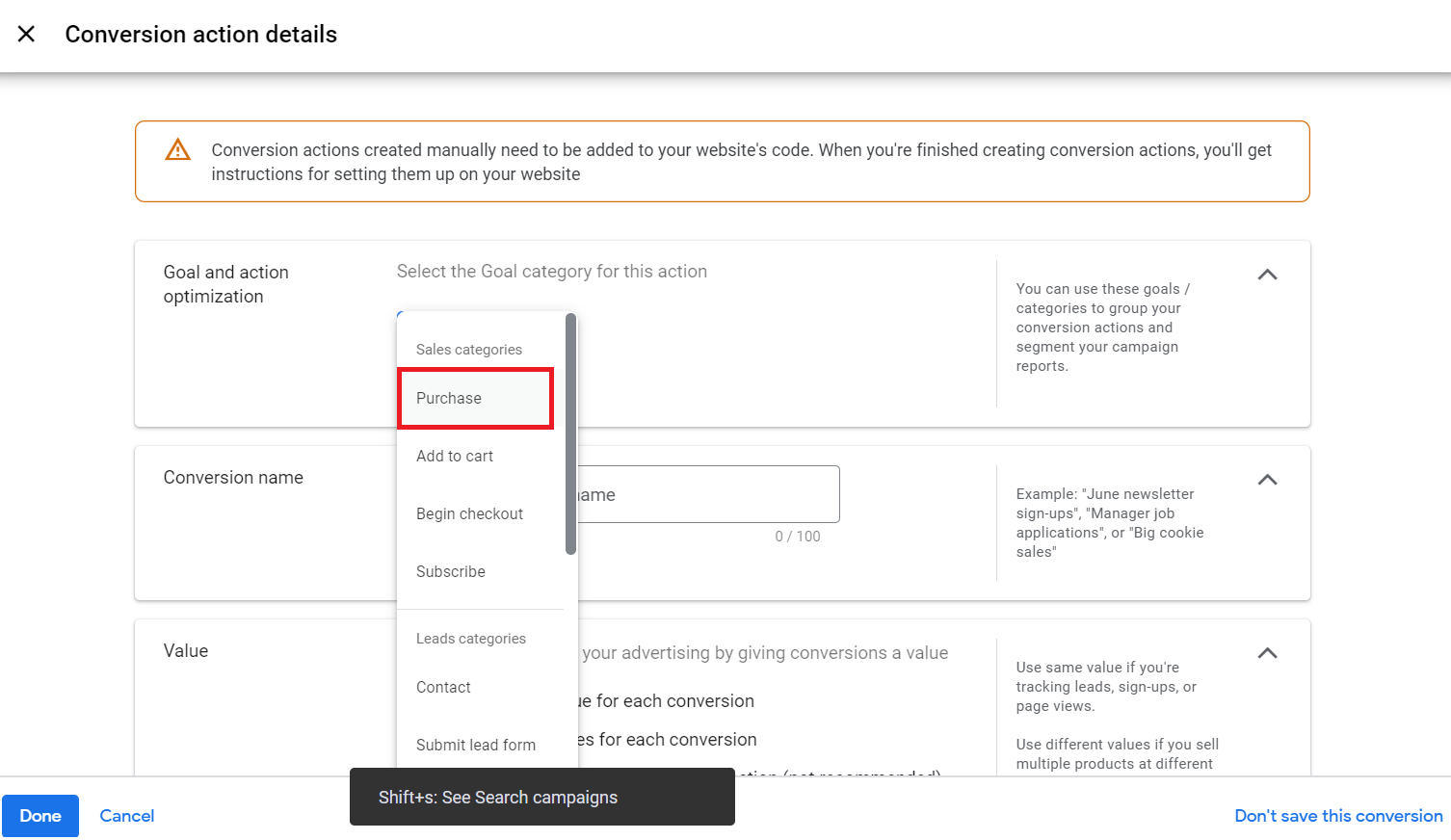Screen dimensions: 1451x840
Task: Click the Leads categories header label
Action: (471, 639)
